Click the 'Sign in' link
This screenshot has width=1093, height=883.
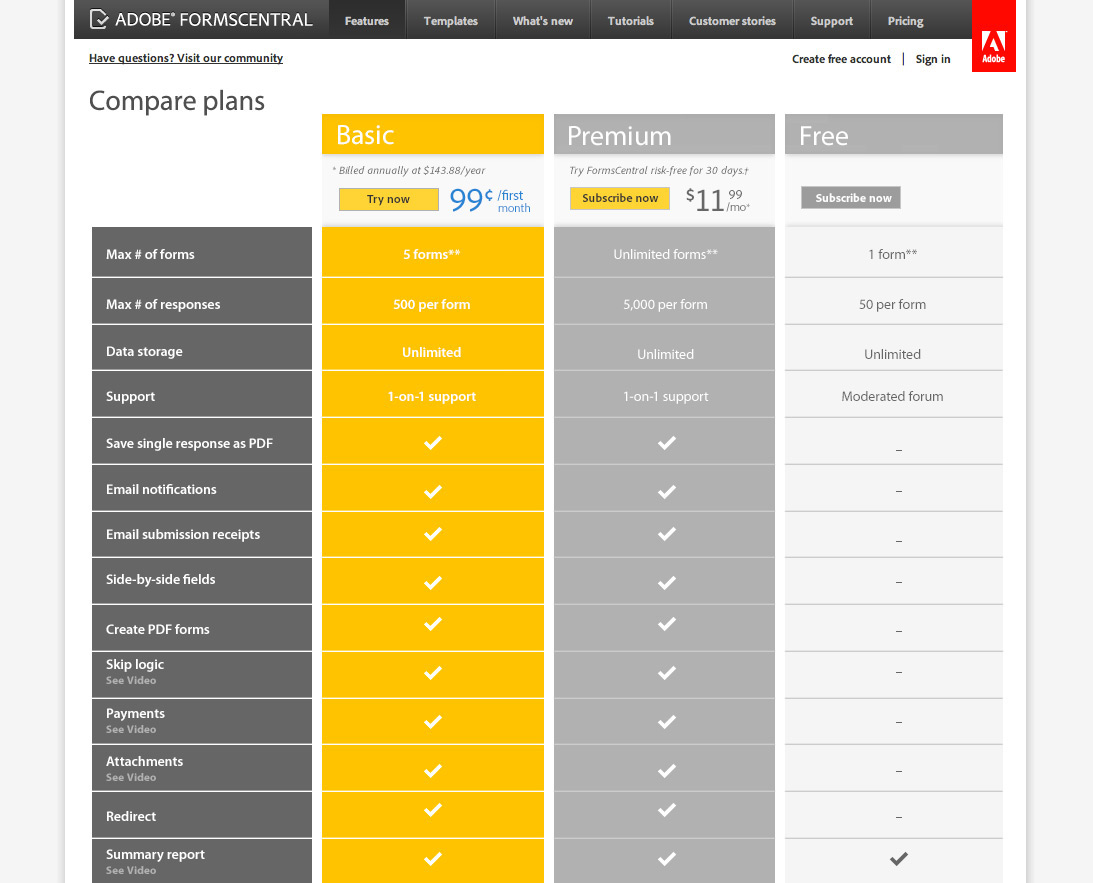click(933, 59)
